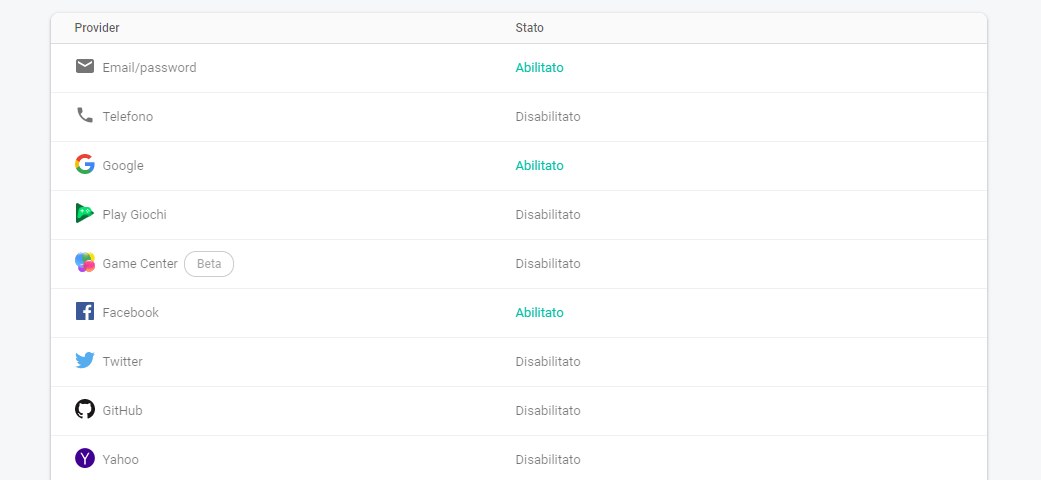This screenshot has width=1041, height=480.
Task: Click the Facebook logo icon
Action: (x=85, y=311)
